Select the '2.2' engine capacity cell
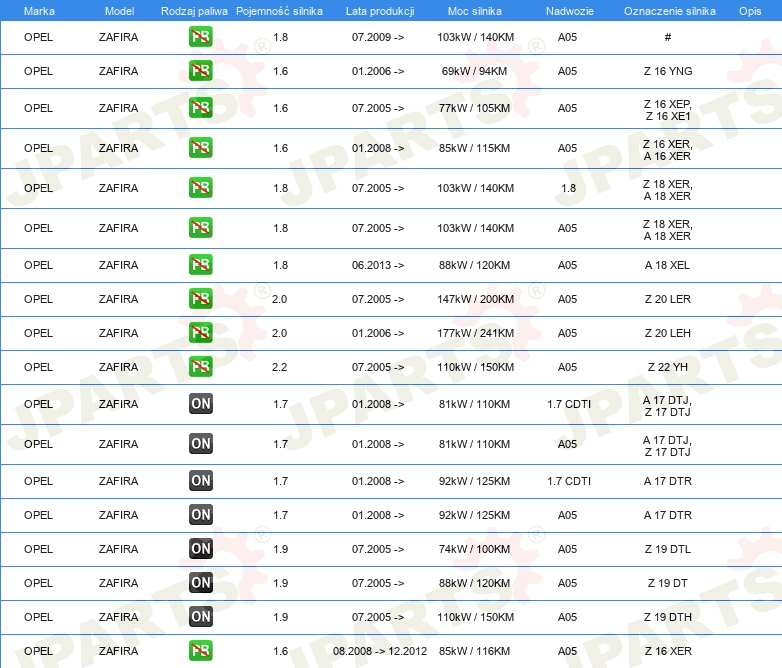 point(279,367)
